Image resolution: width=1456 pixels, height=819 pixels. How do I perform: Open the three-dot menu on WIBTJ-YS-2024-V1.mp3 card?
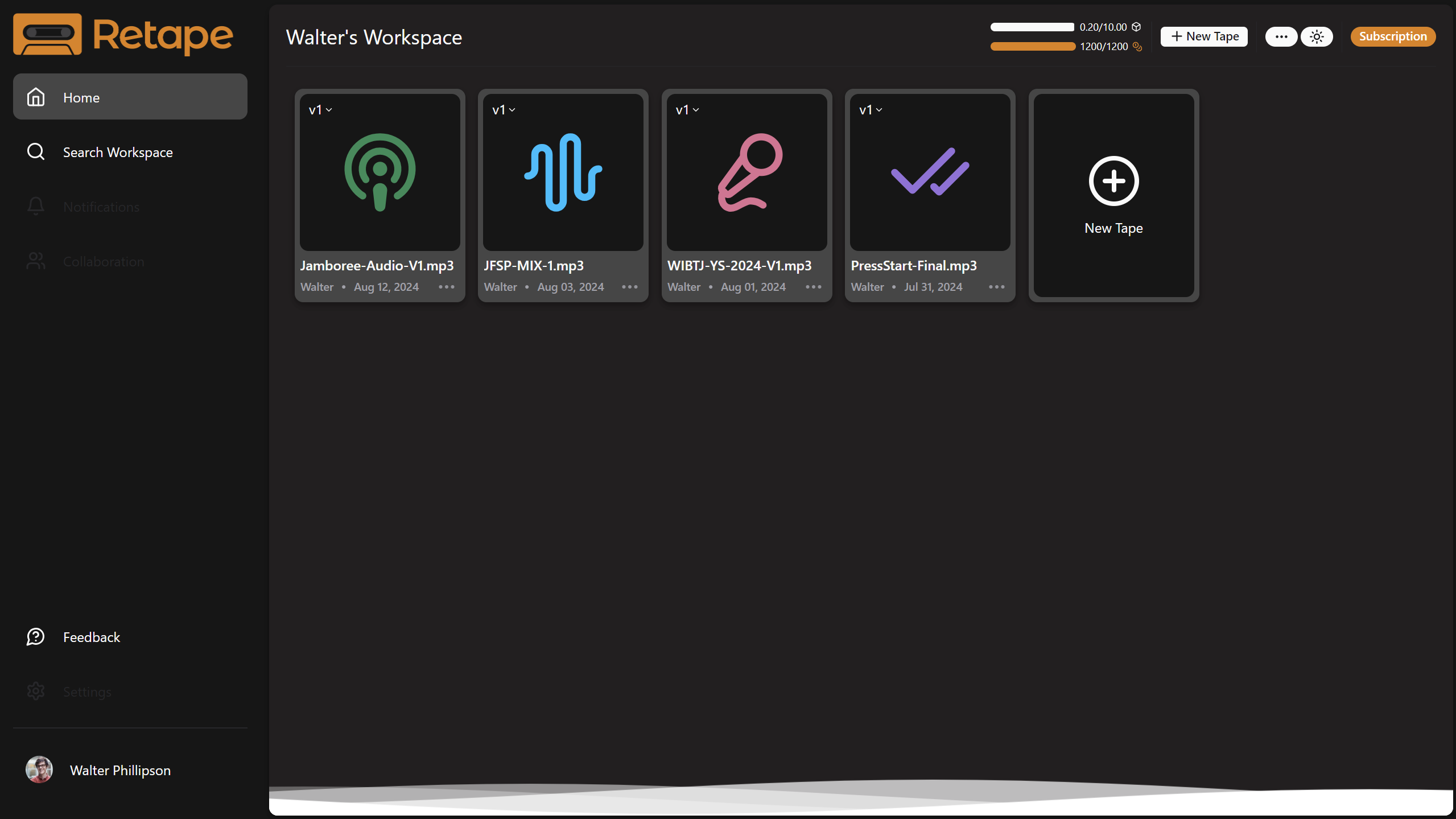click(813, 287)
